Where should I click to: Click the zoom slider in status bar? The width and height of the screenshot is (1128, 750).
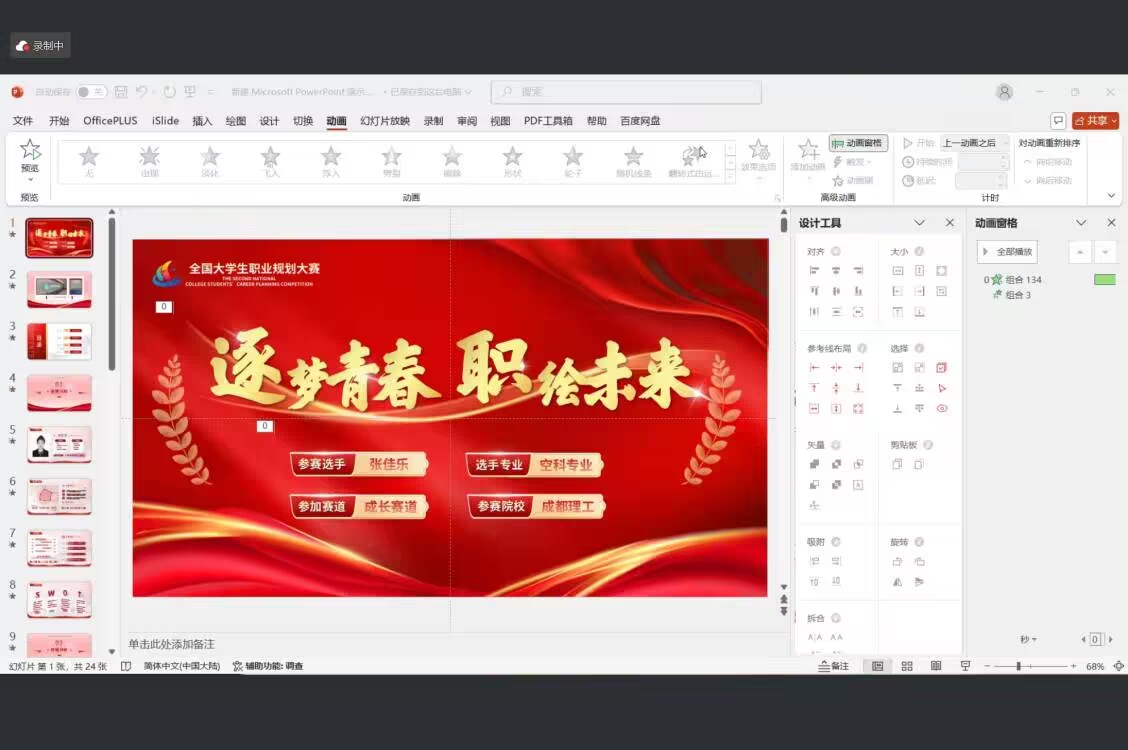[1030, 666]
